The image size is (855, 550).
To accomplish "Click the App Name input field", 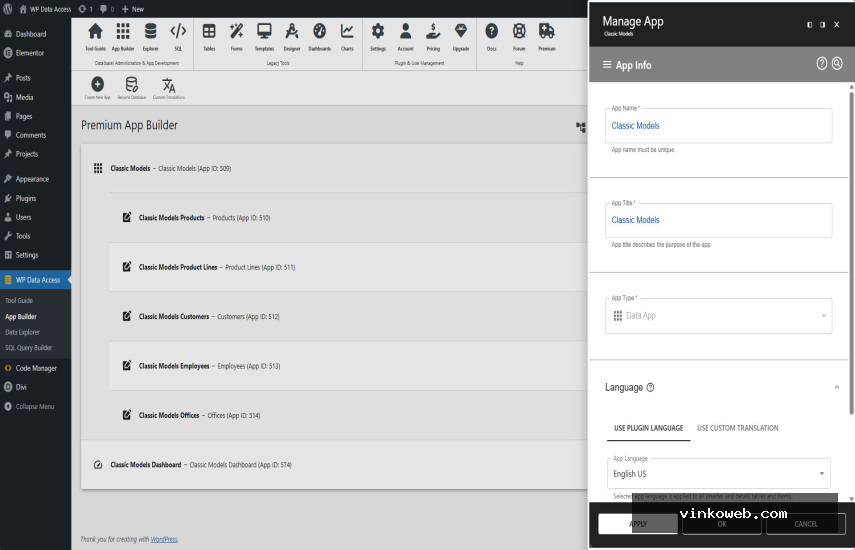I will click(x=718, y=125).
